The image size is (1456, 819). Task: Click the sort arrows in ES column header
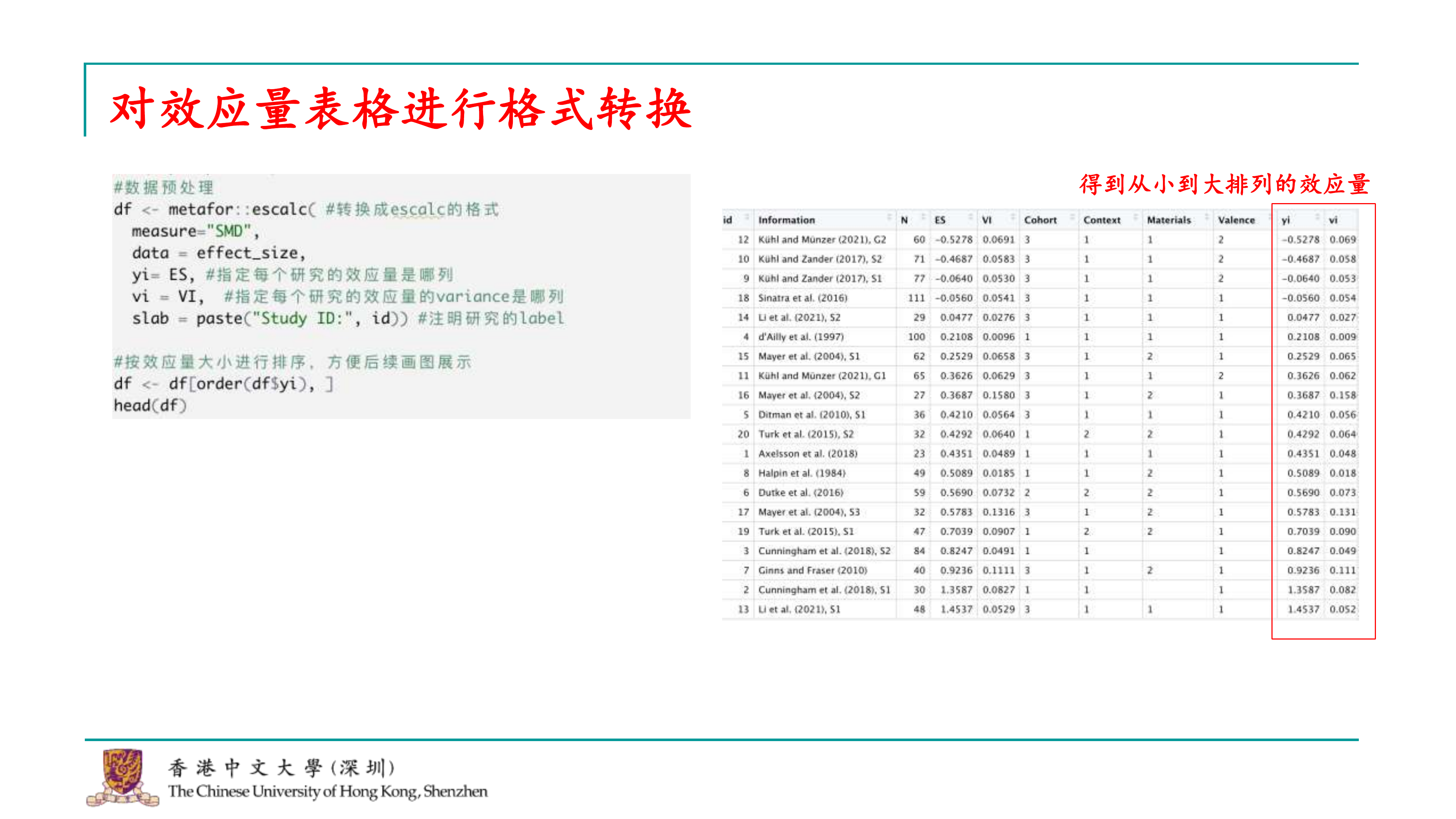coord(970,217)
